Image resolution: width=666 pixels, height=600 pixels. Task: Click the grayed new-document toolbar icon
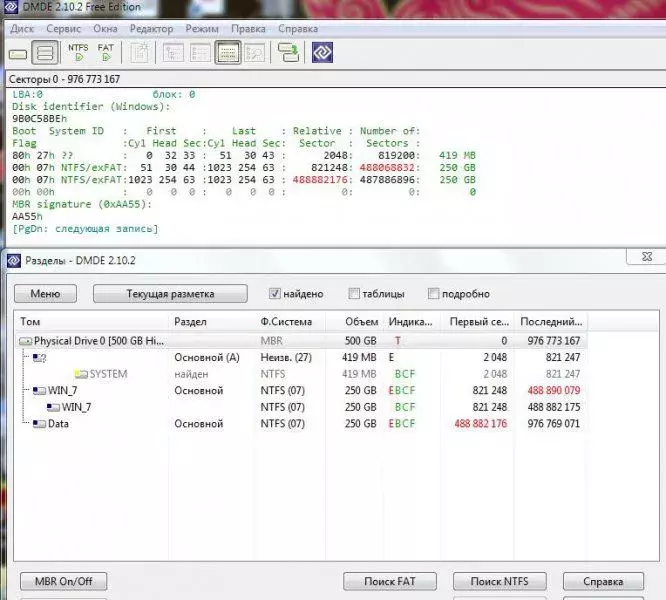tap(139, 53)
